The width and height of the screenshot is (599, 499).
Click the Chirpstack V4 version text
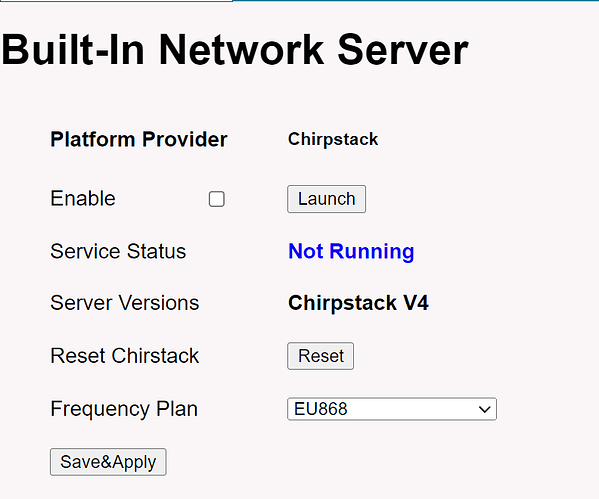point(358,303)
